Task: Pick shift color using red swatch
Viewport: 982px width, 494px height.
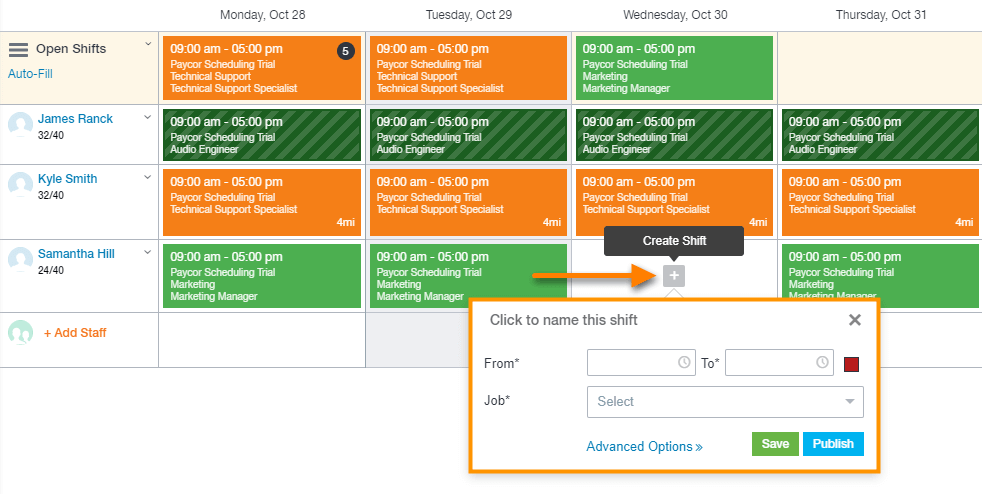Action: pyautogui.click(x=852, y=363)
